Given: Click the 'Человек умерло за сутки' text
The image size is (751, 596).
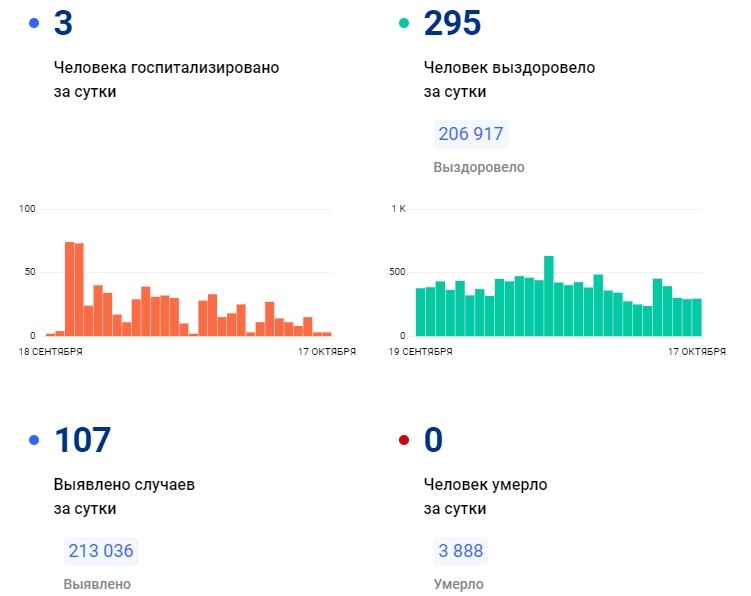Looking at the screenshot, I should [x=485, y=496].
